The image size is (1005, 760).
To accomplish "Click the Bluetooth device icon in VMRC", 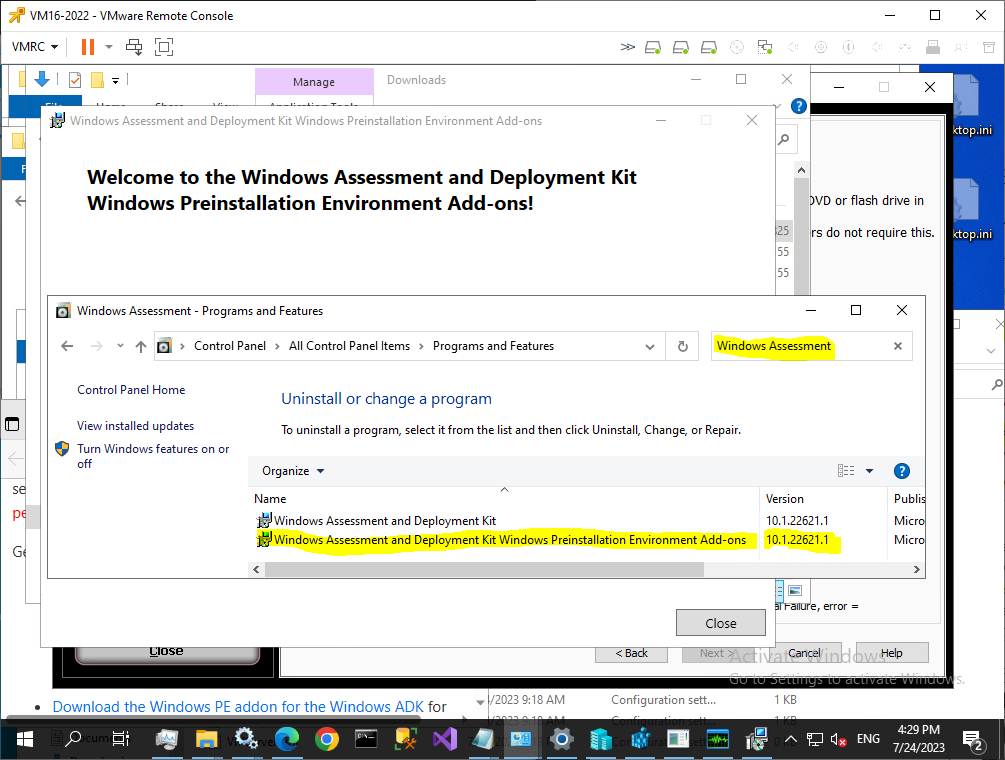I will tap(849, 47).
